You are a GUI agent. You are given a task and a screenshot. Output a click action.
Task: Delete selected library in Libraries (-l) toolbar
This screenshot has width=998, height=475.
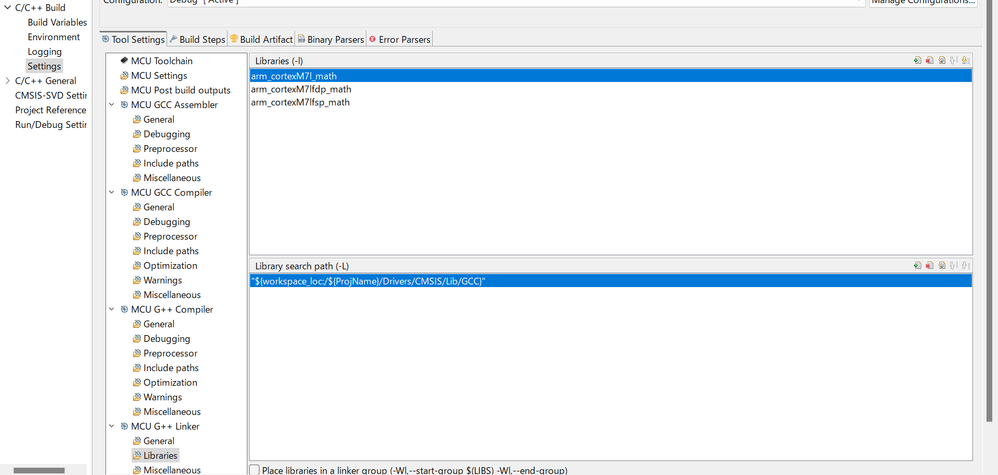(929, 60)
